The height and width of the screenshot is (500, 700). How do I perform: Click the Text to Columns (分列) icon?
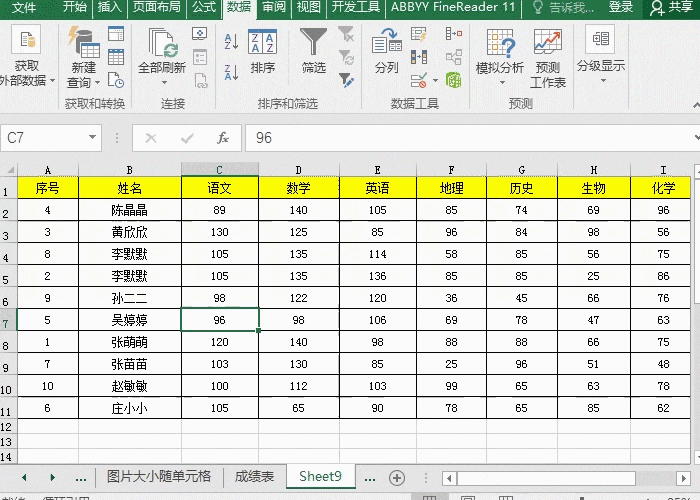coord(386,44)
